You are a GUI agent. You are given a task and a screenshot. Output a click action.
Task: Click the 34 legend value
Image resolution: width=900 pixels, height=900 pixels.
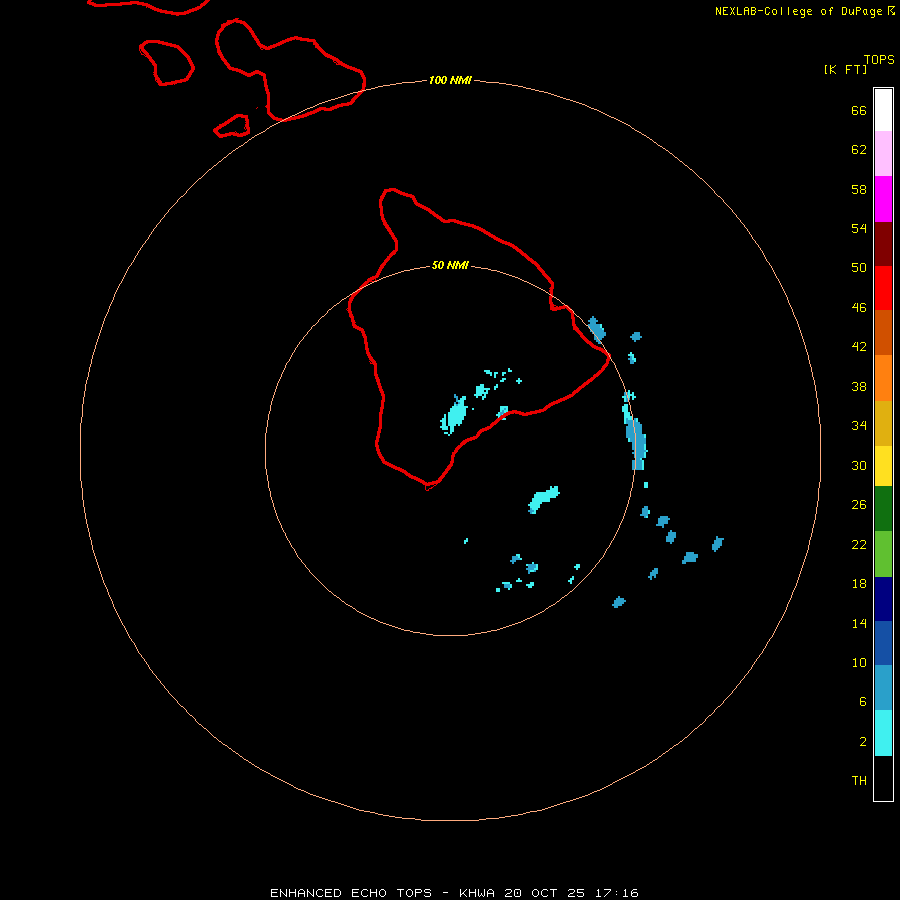(x=859, y=426)
